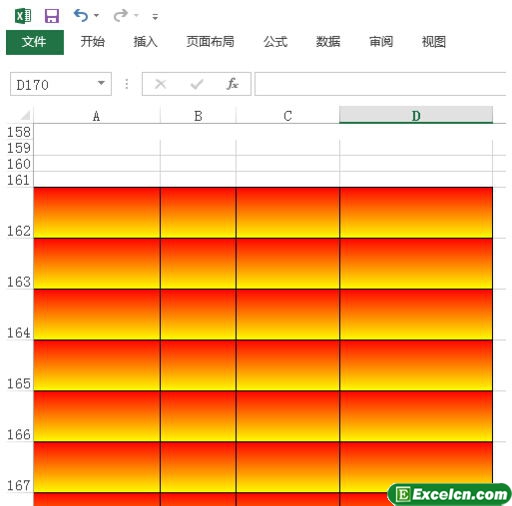
Task: Select row 160 header
Action: (x=19, y=164)
